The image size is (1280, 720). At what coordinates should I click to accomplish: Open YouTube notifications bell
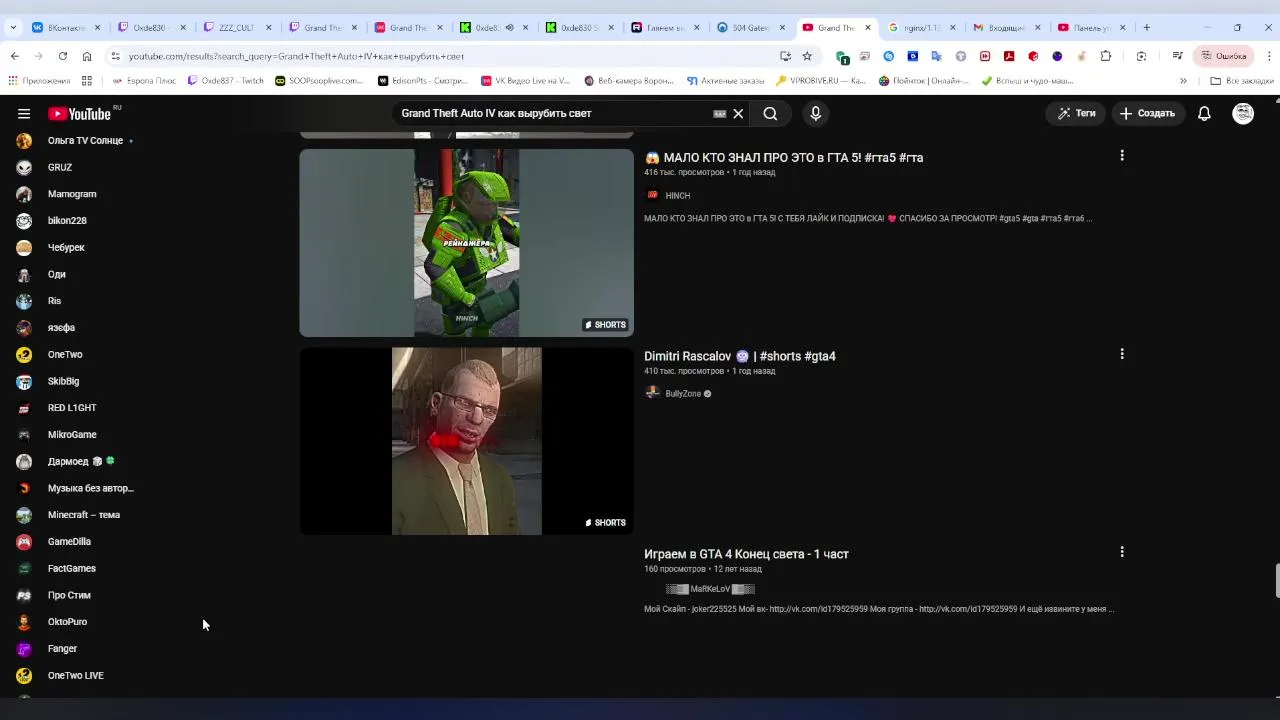[1204, 114]
